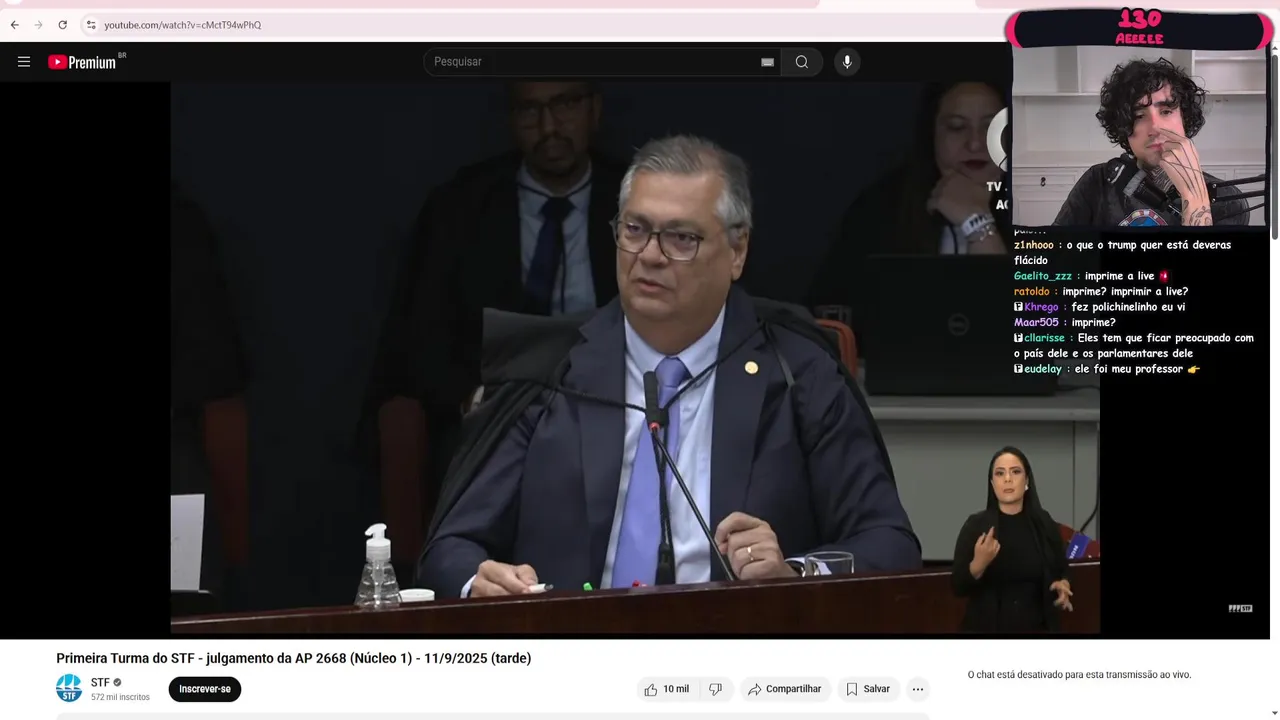Like the video showing 10 mil
The height and width of the screenshot is (720, 1280).
(x=667, y=689)
